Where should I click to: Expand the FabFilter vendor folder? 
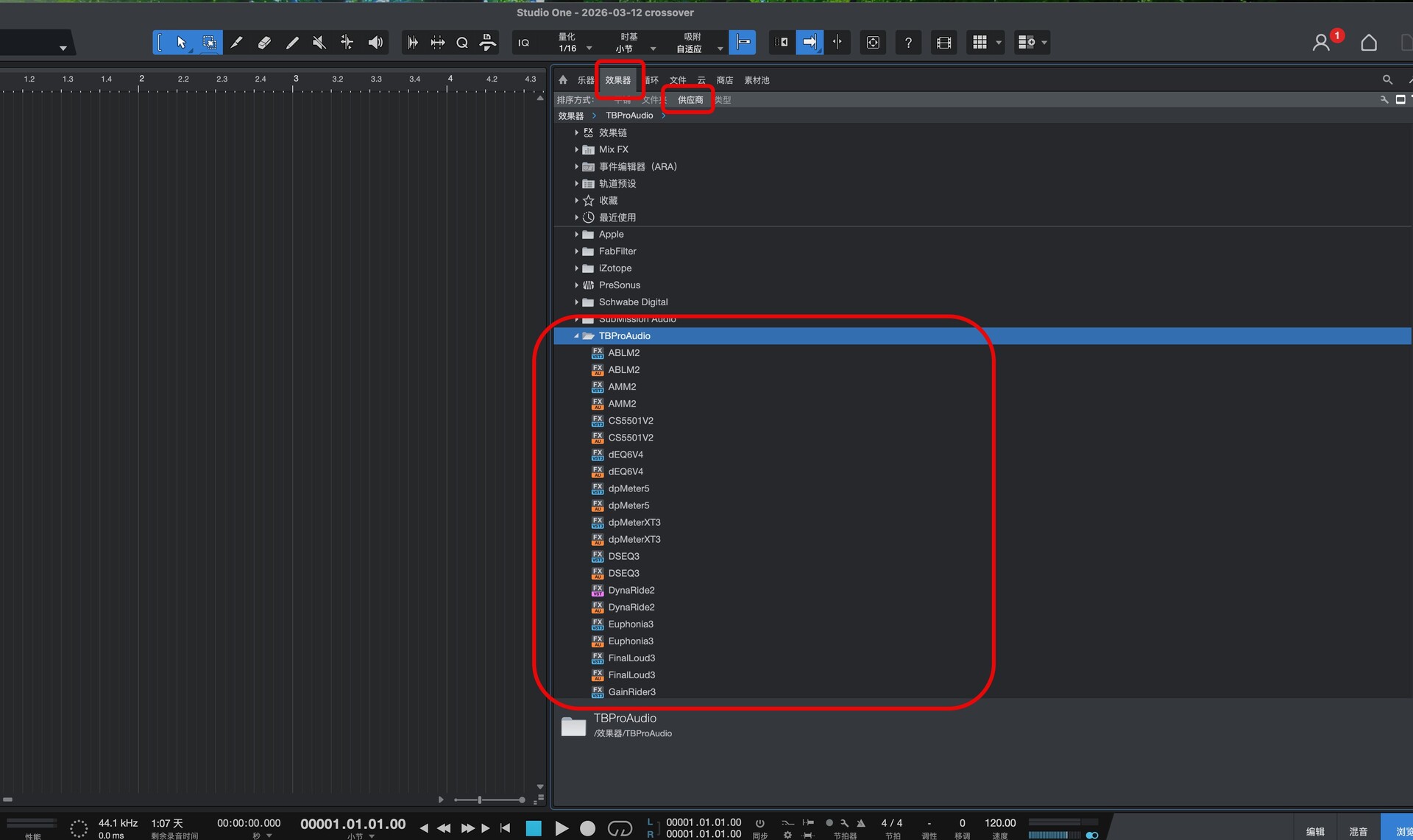click(x=576, y=252)
